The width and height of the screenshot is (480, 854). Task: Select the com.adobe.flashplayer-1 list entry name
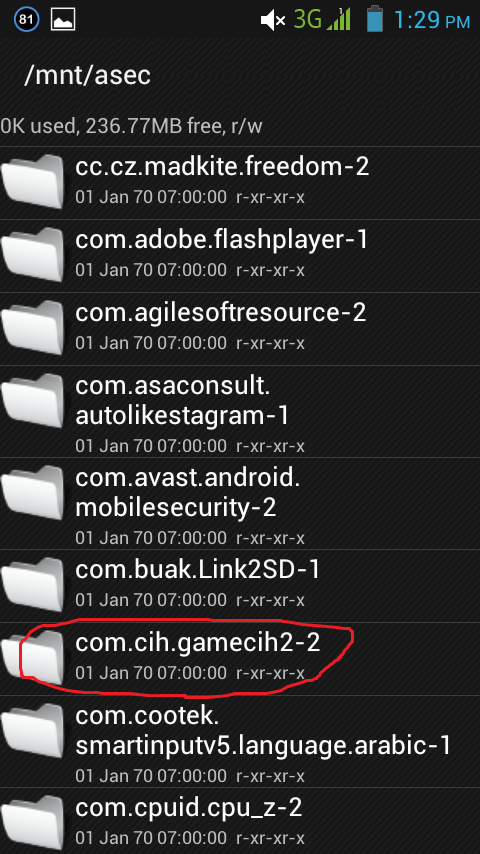point(222,240)
